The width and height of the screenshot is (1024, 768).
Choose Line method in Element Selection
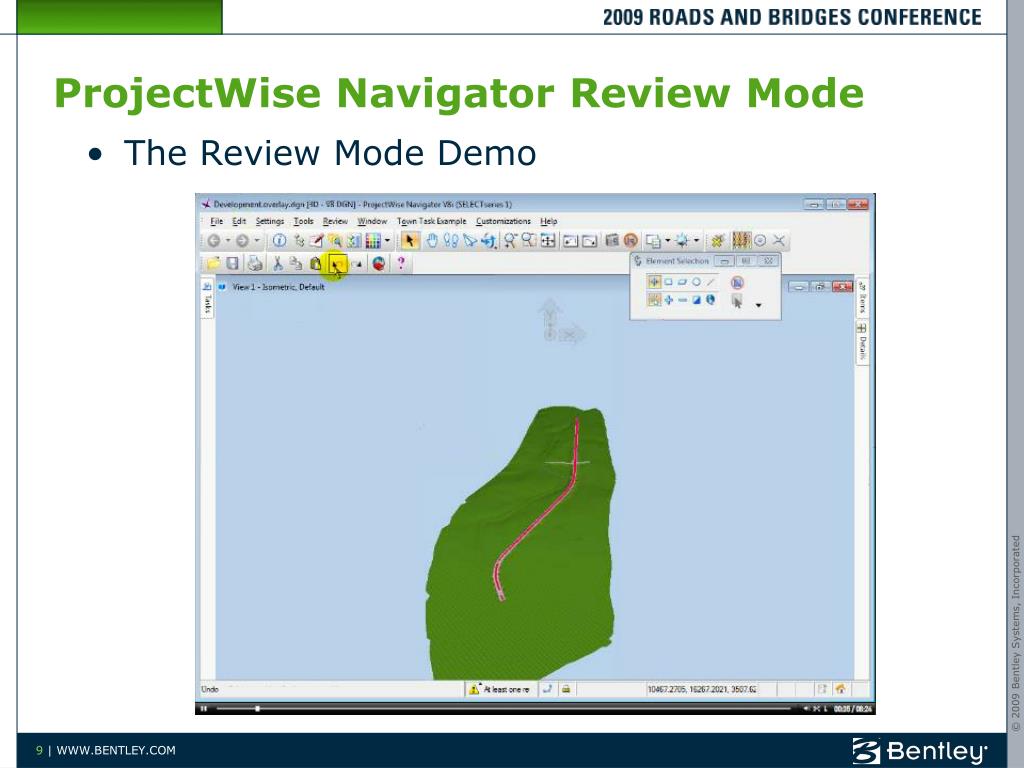pyautogui.click(x=711, y=282)
